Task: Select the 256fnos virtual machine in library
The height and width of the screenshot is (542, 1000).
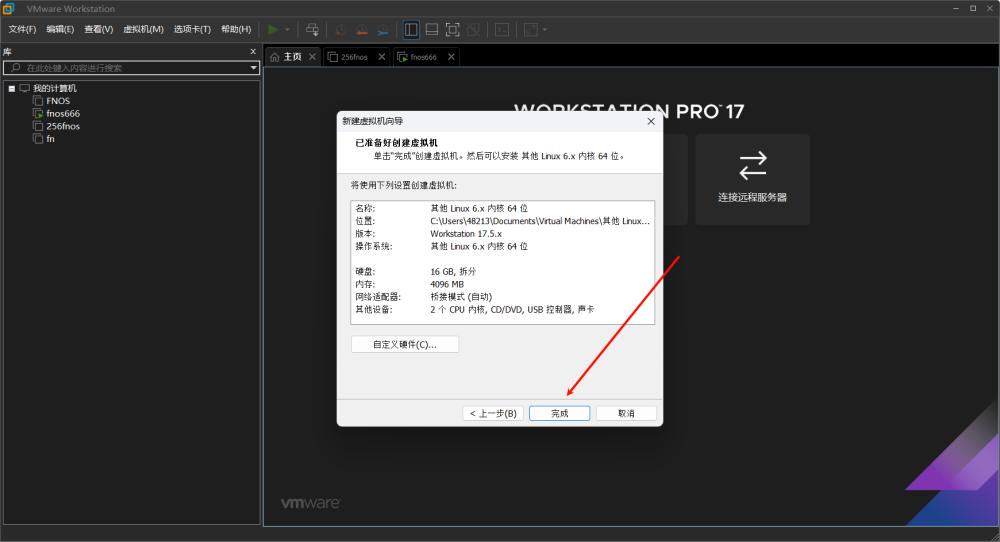Action: tap(62, 126)
